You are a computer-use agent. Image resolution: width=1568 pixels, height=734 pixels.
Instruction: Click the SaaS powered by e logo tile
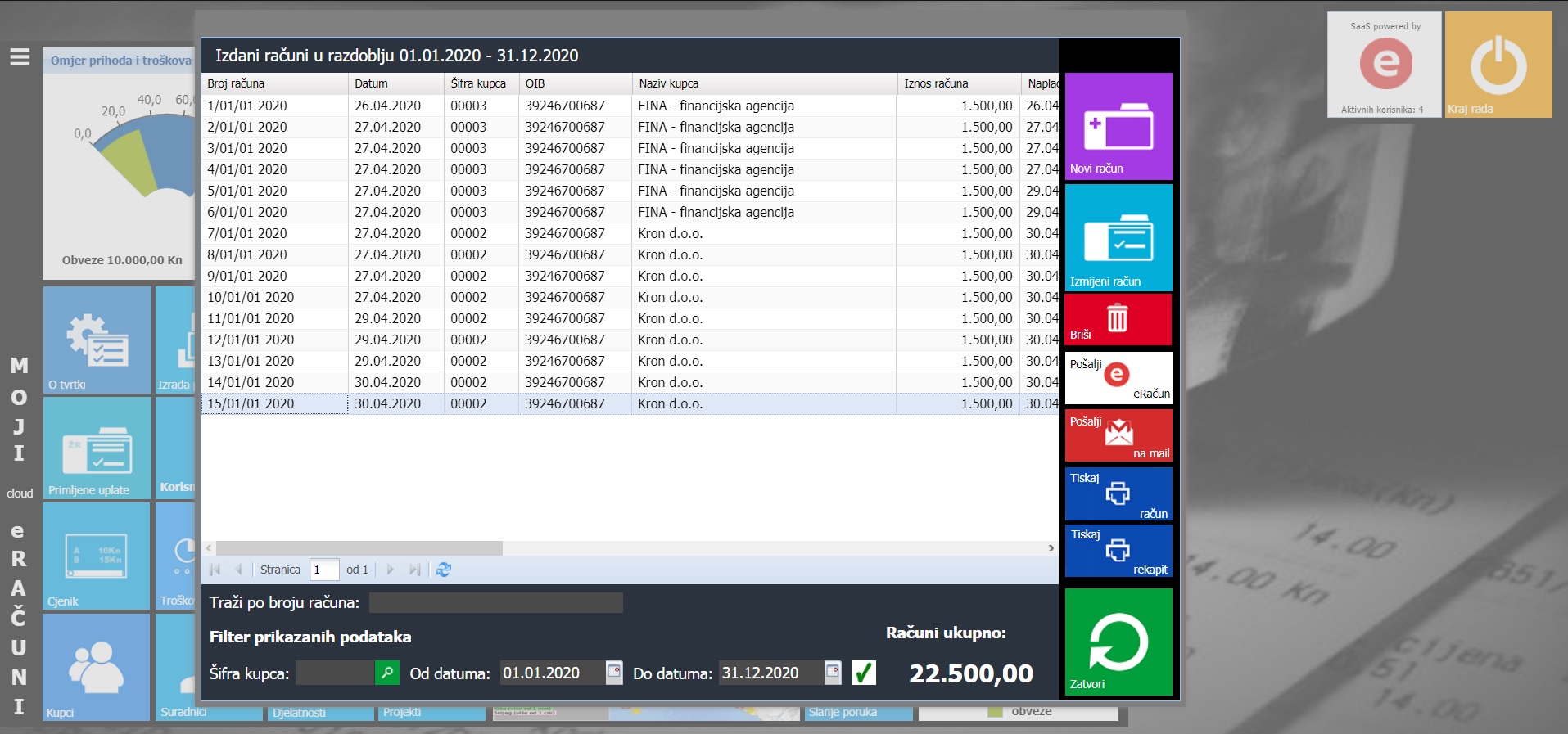1385,65
